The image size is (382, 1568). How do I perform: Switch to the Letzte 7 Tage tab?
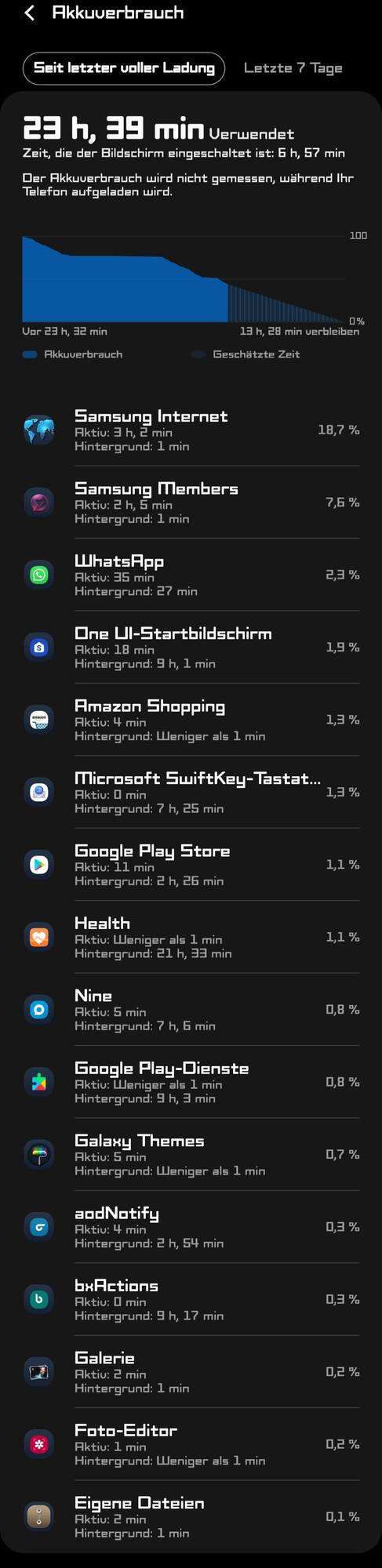(293, 68)
